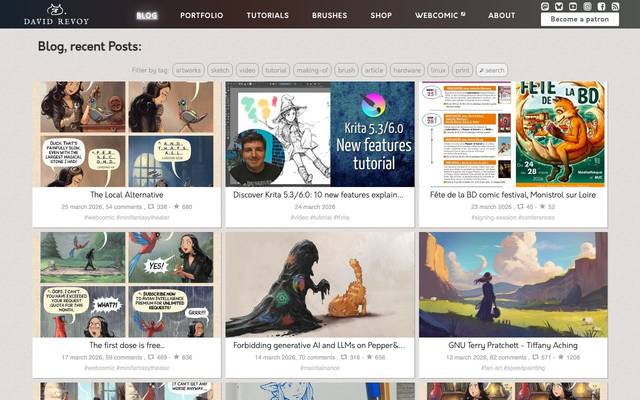Viewport: 640px width, 400px height.
Task: Filter posts by print tag
Action: (x=462, y=70)
